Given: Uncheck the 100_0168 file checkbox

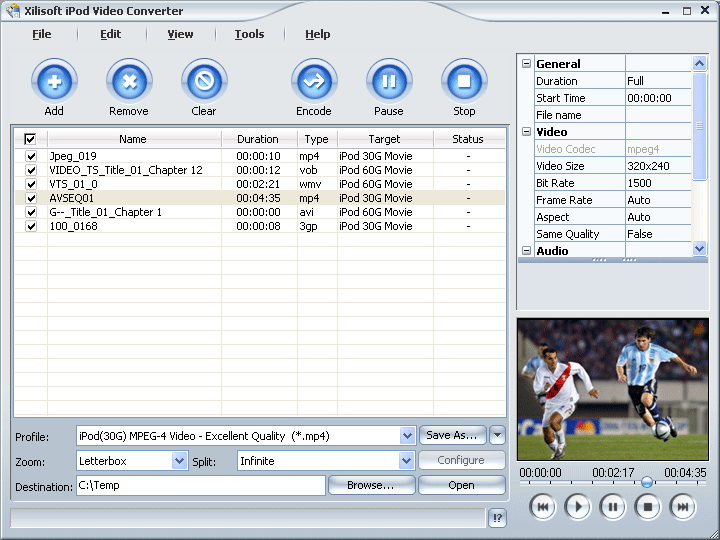Looking at the screenshot, I should (x=31, y=226).
